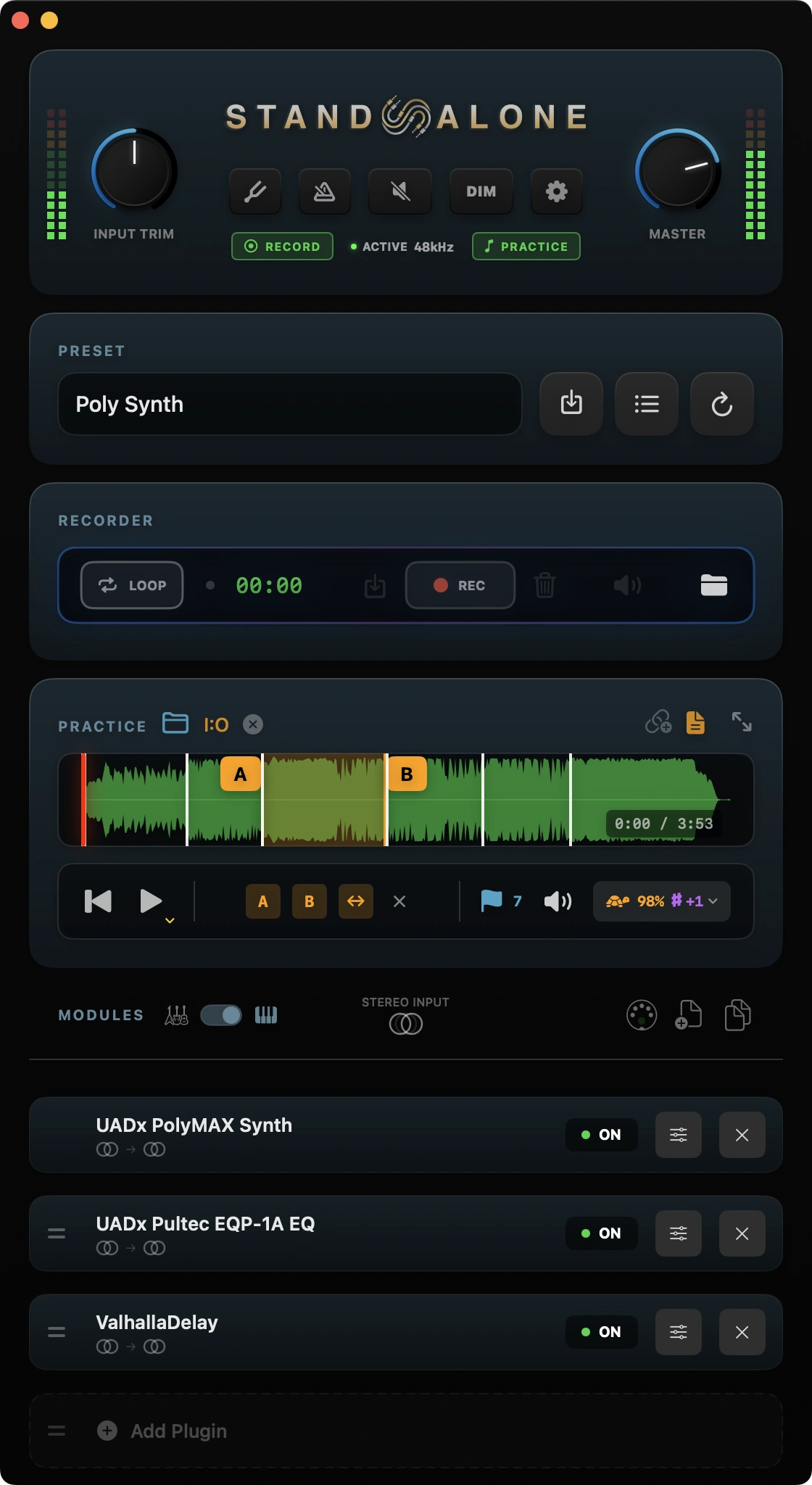Click the INPUT TRIM knob
Screen dimensions: 812x1485
(x=134, y=172)
